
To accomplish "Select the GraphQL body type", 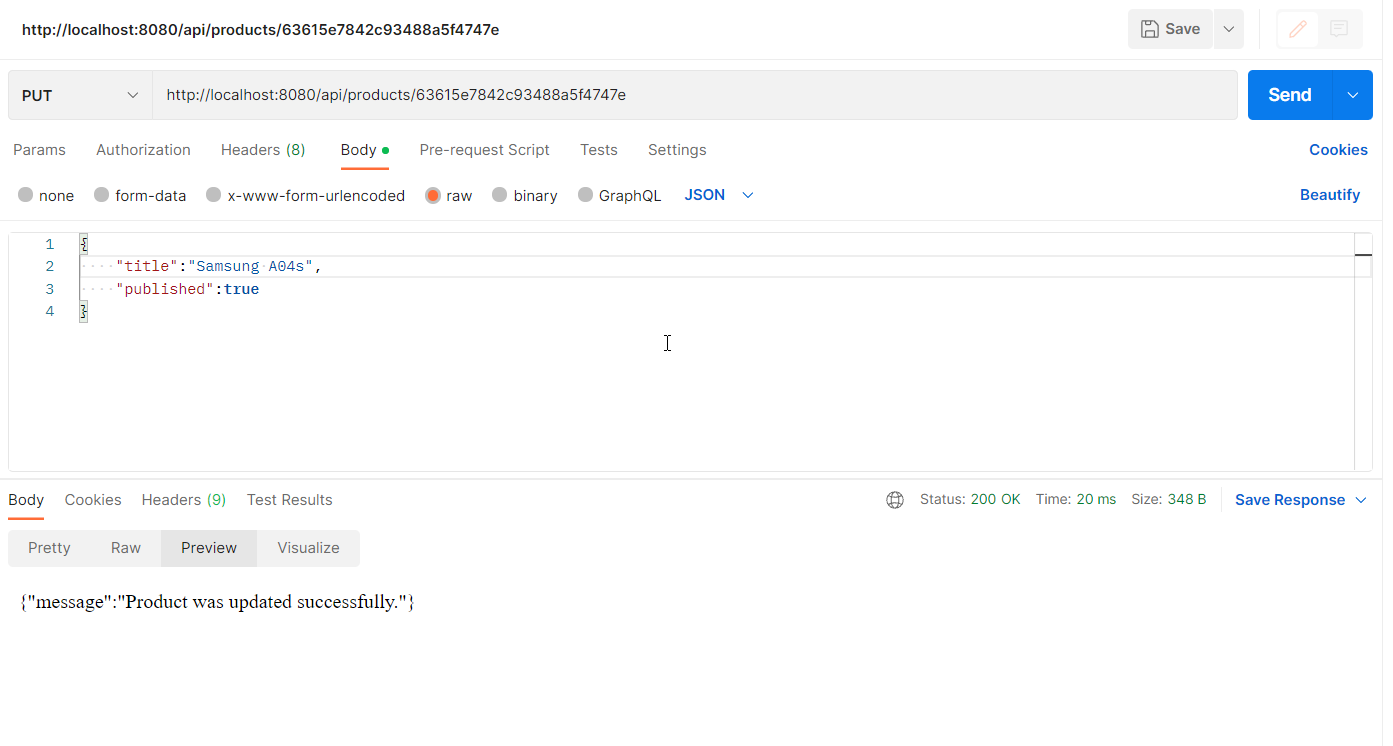I will (619, 195).
